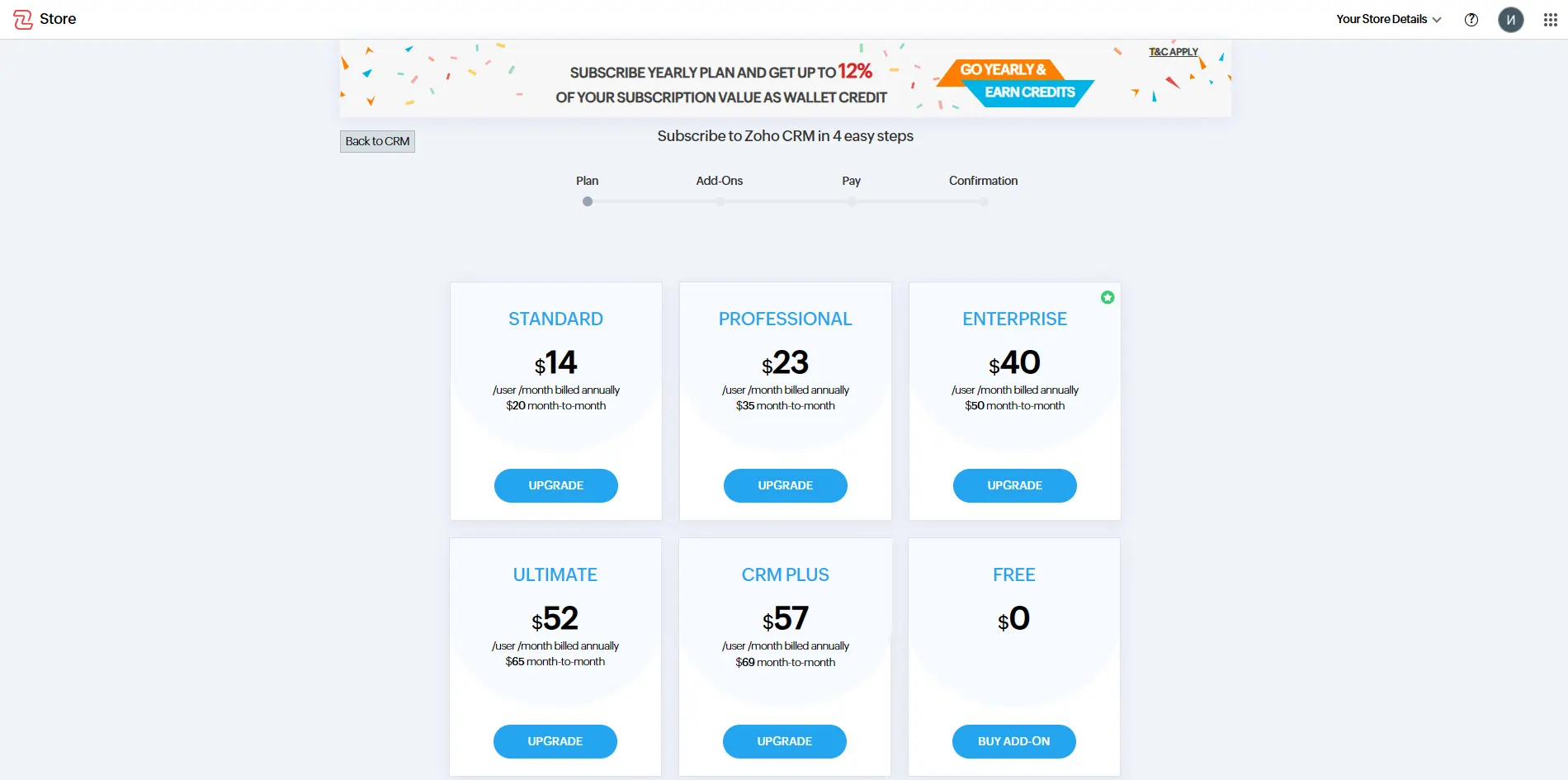Open the T&C Apply link
Screen dimensions: 1568x780
1174,52
